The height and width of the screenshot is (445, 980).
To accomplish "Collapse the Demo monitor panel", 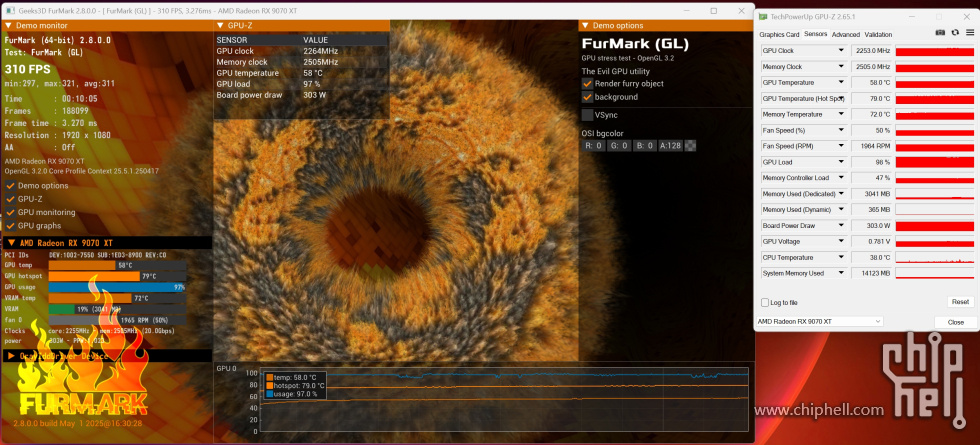I will 9,26.
